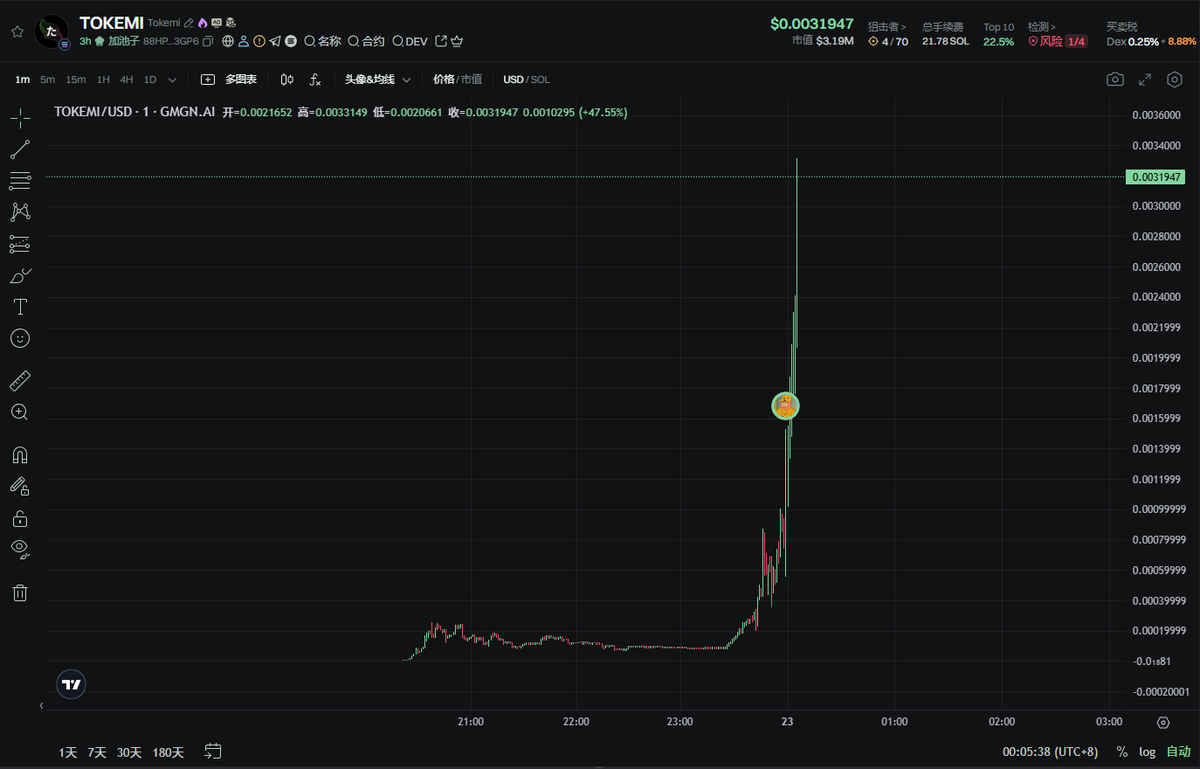Select the ruler measure tool
1200x769 pixels.
20,380
